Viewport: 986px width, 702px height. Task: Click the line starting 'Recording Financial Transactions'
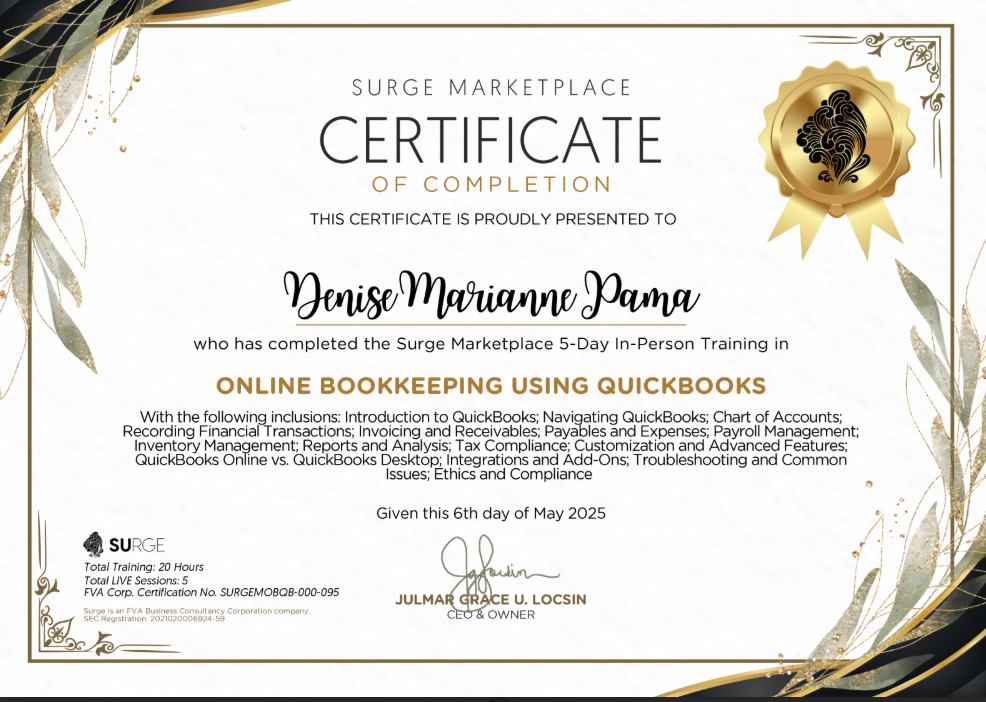[490, 431]
